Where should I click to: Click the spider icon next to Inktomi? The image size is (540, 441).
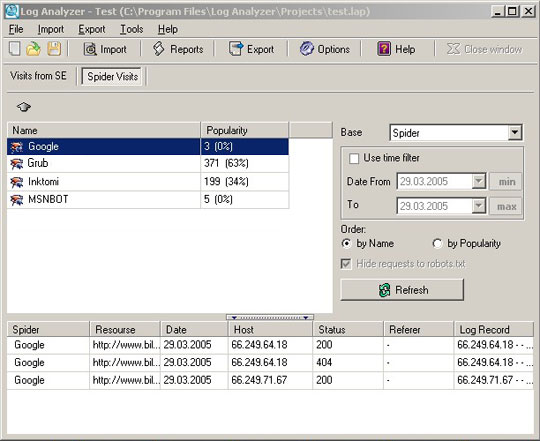pyautogui.click(x=17, y=182)
